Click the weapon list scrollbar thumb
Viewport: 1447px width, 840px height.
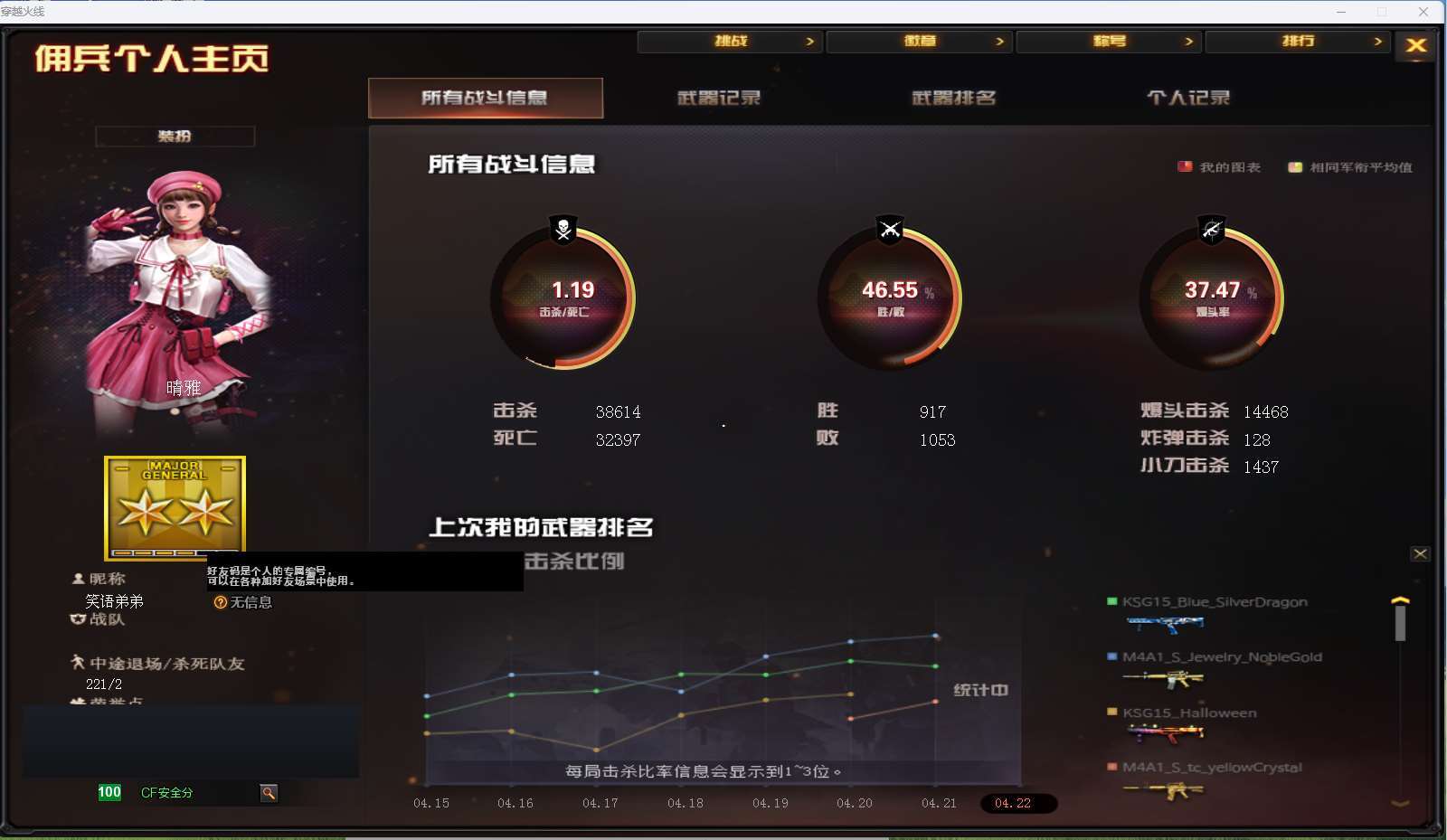click(x=1400, y=623)
